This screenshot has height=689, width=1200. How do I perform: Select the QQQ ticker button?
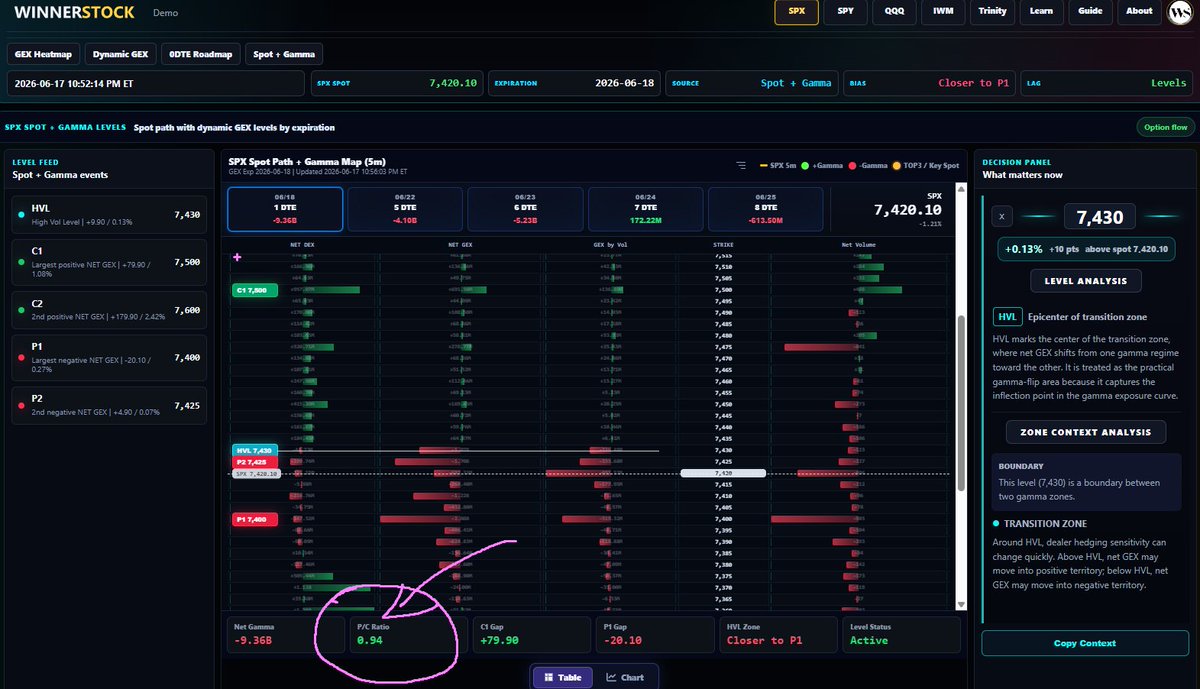[894, 11]
